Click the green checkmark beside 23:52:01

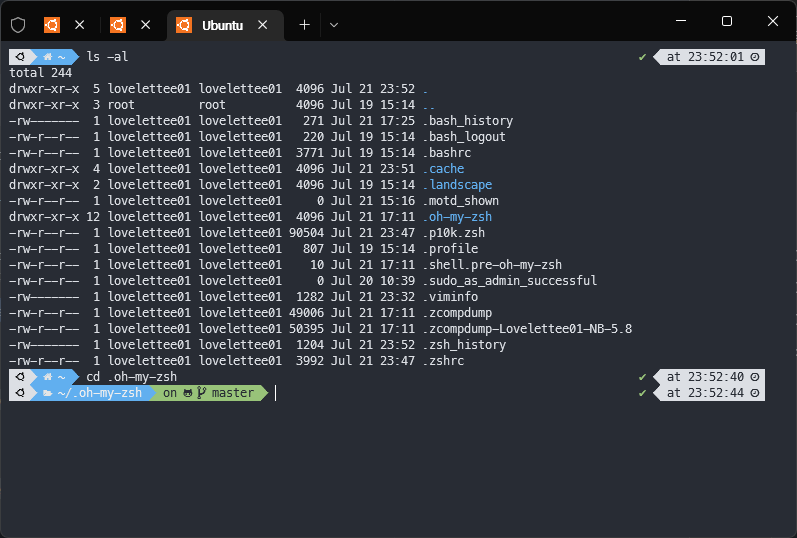pos(642,57)
